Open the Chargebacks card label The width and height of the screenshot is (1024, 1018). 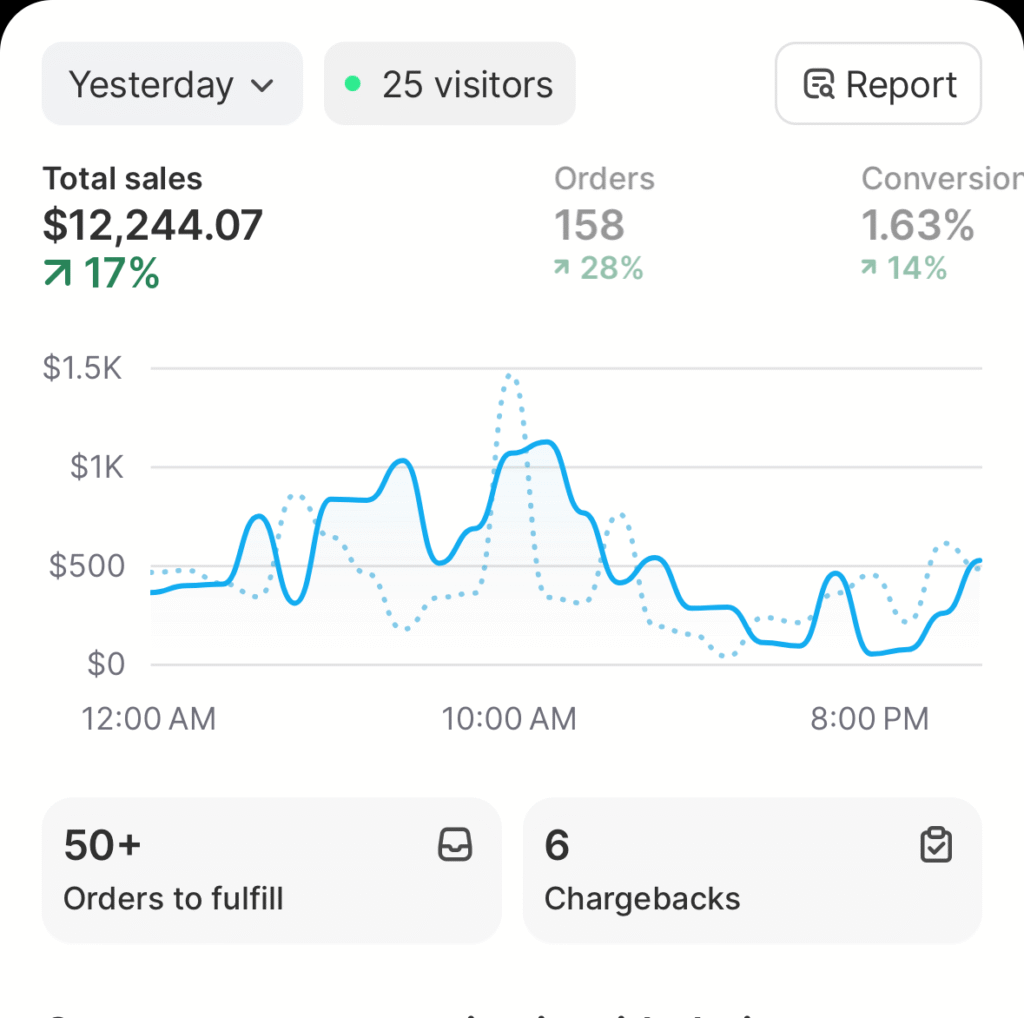click(x=642, y=898)
